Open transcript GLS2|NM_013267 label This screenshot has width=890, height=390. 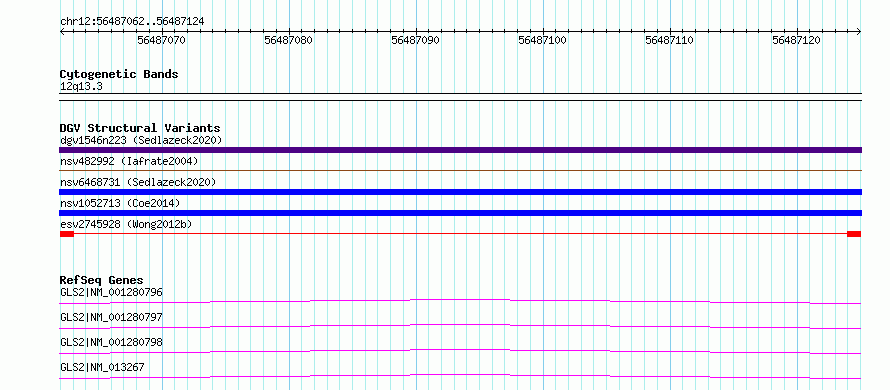coord(102,367)
